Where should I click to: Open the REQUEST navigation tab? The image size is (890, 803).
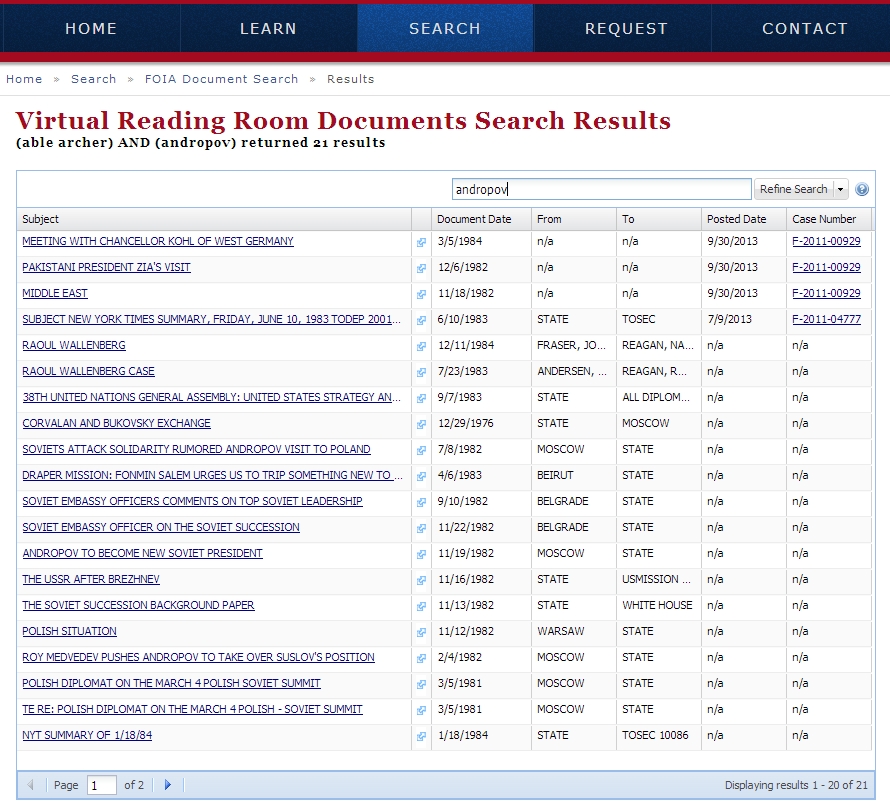point(626,29)
